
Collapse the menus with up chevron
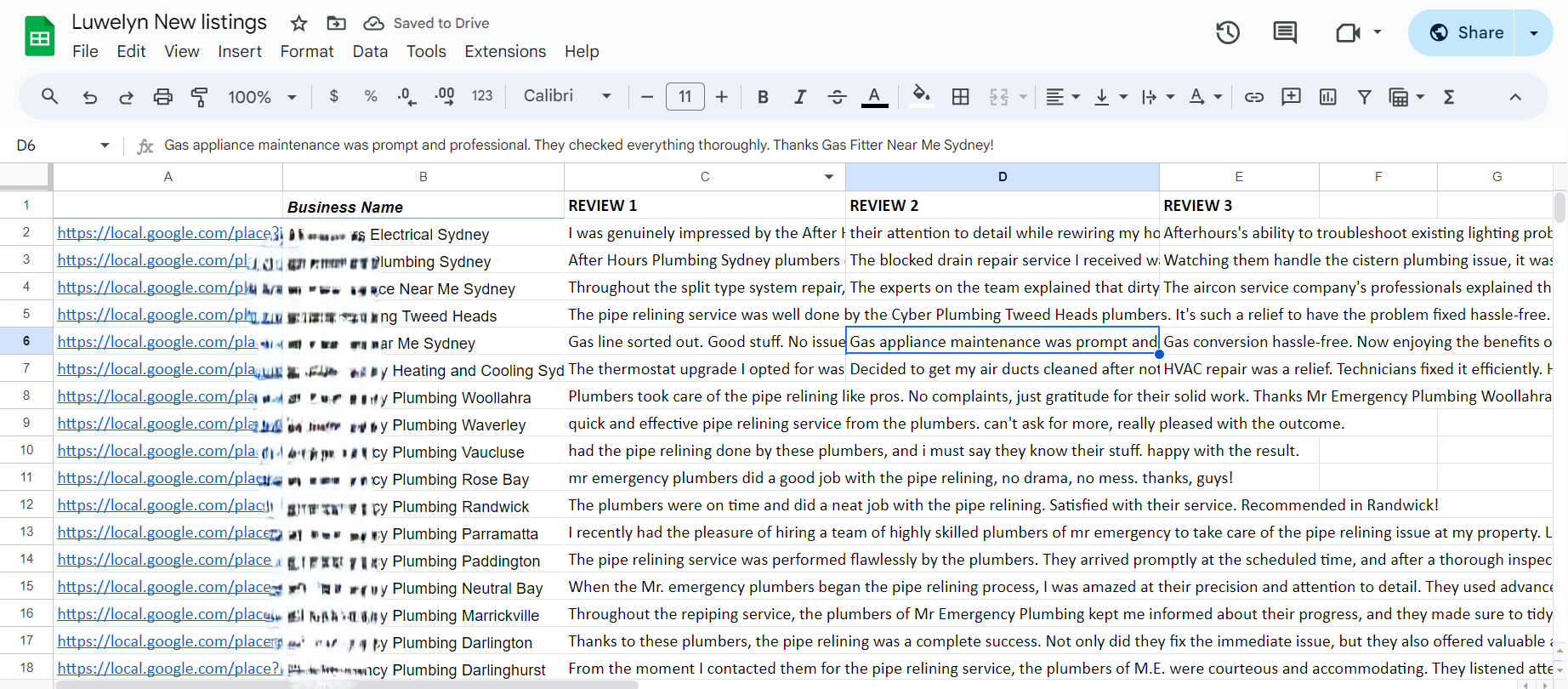1515,97
